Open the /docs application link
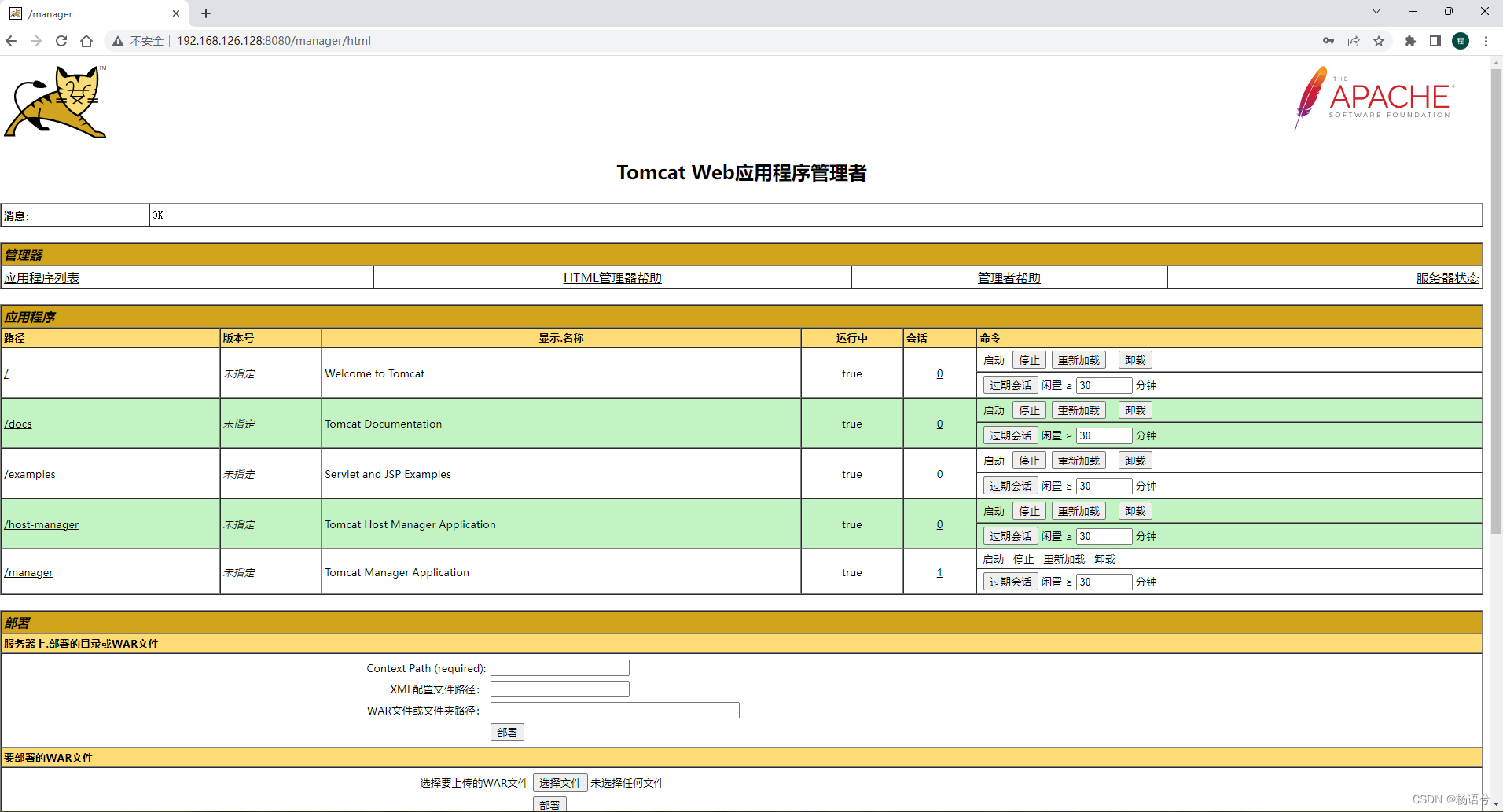The image size is (1503, 812). coord(18,424)
